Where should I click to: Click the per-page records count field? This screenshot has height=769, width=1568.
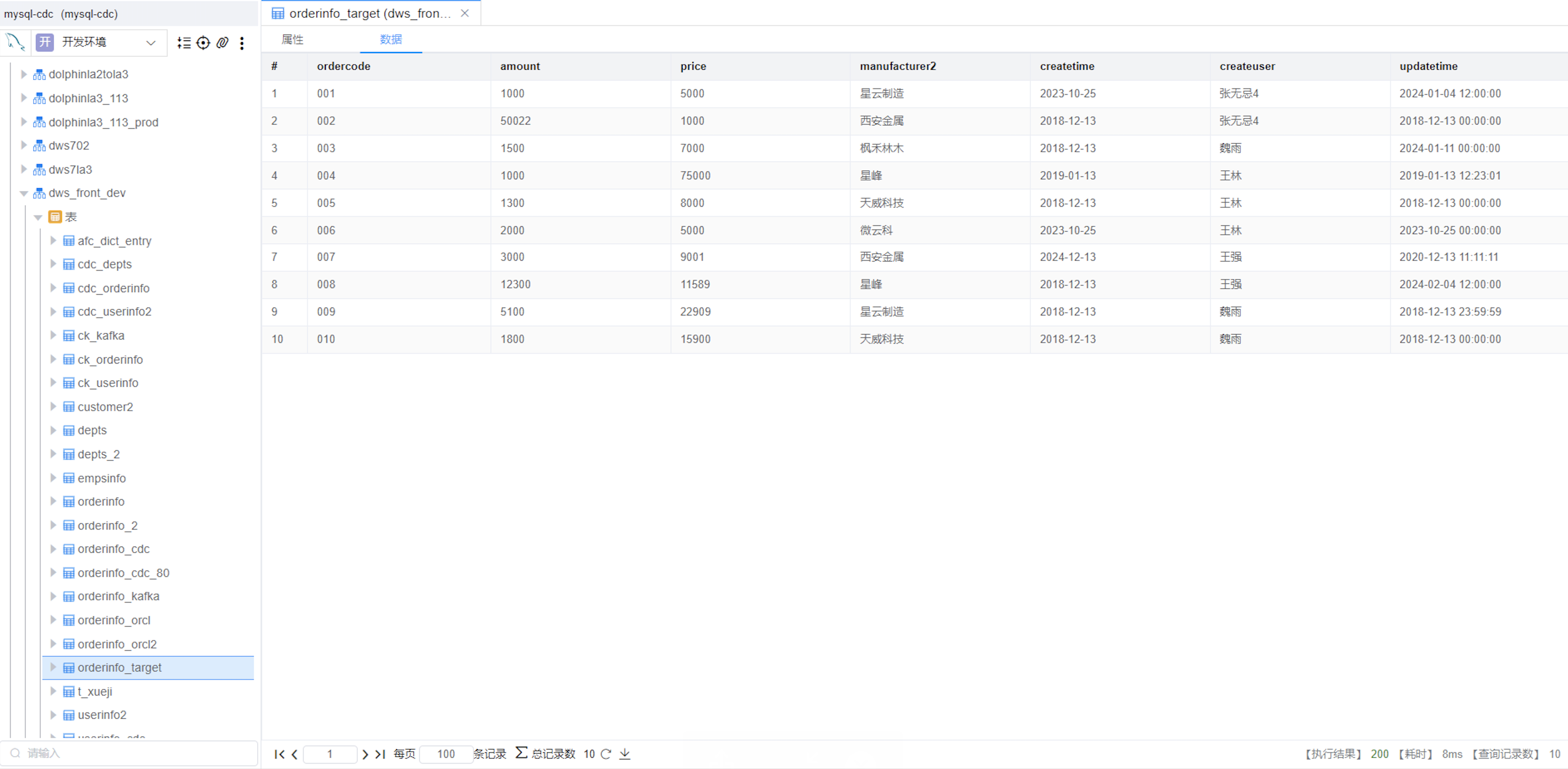click(x=445, y=755)
